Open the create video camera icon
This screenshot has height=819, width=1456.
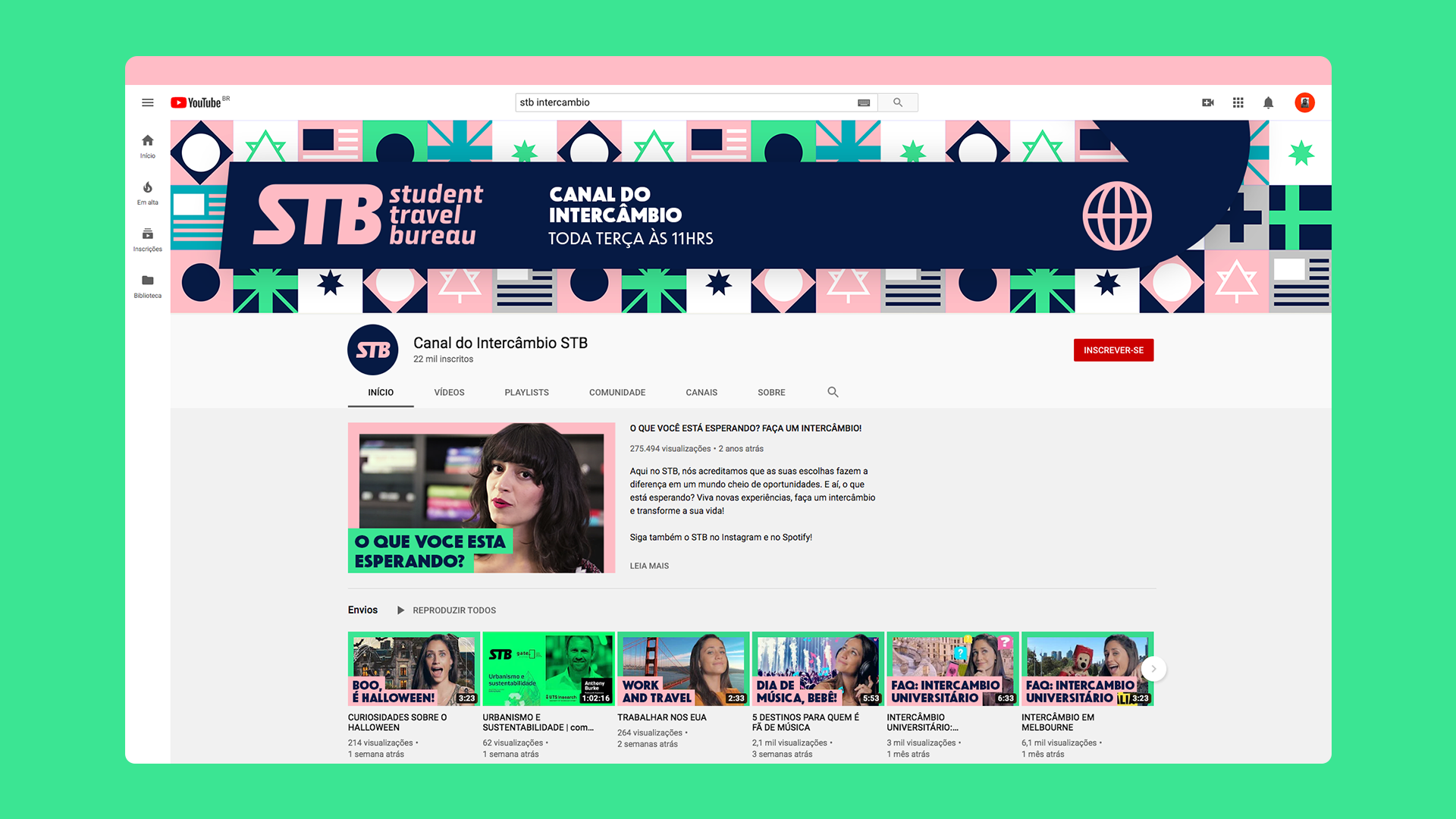pos(1208,102)
